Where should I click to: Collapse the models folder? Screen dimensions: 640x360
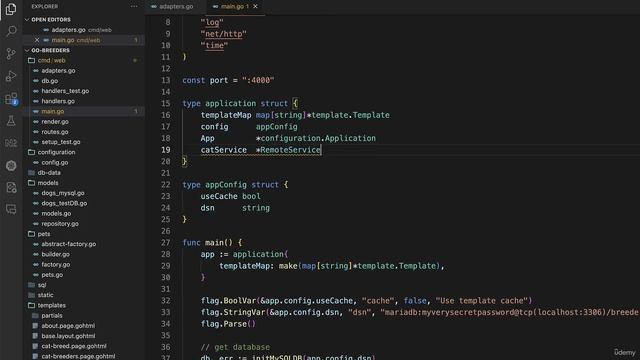pos(48,183)
